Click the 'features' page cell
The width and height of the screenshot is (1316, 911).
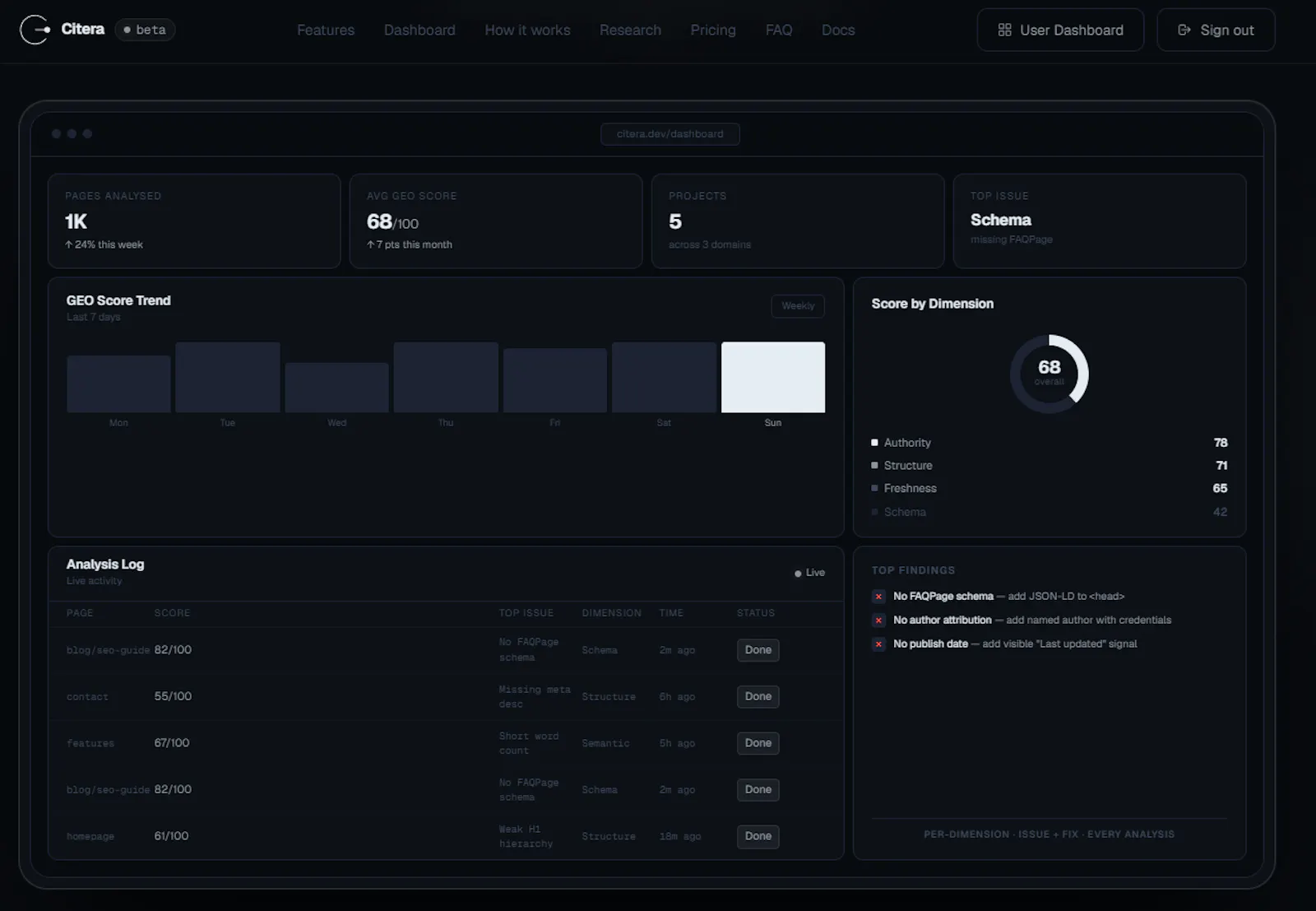90,743
